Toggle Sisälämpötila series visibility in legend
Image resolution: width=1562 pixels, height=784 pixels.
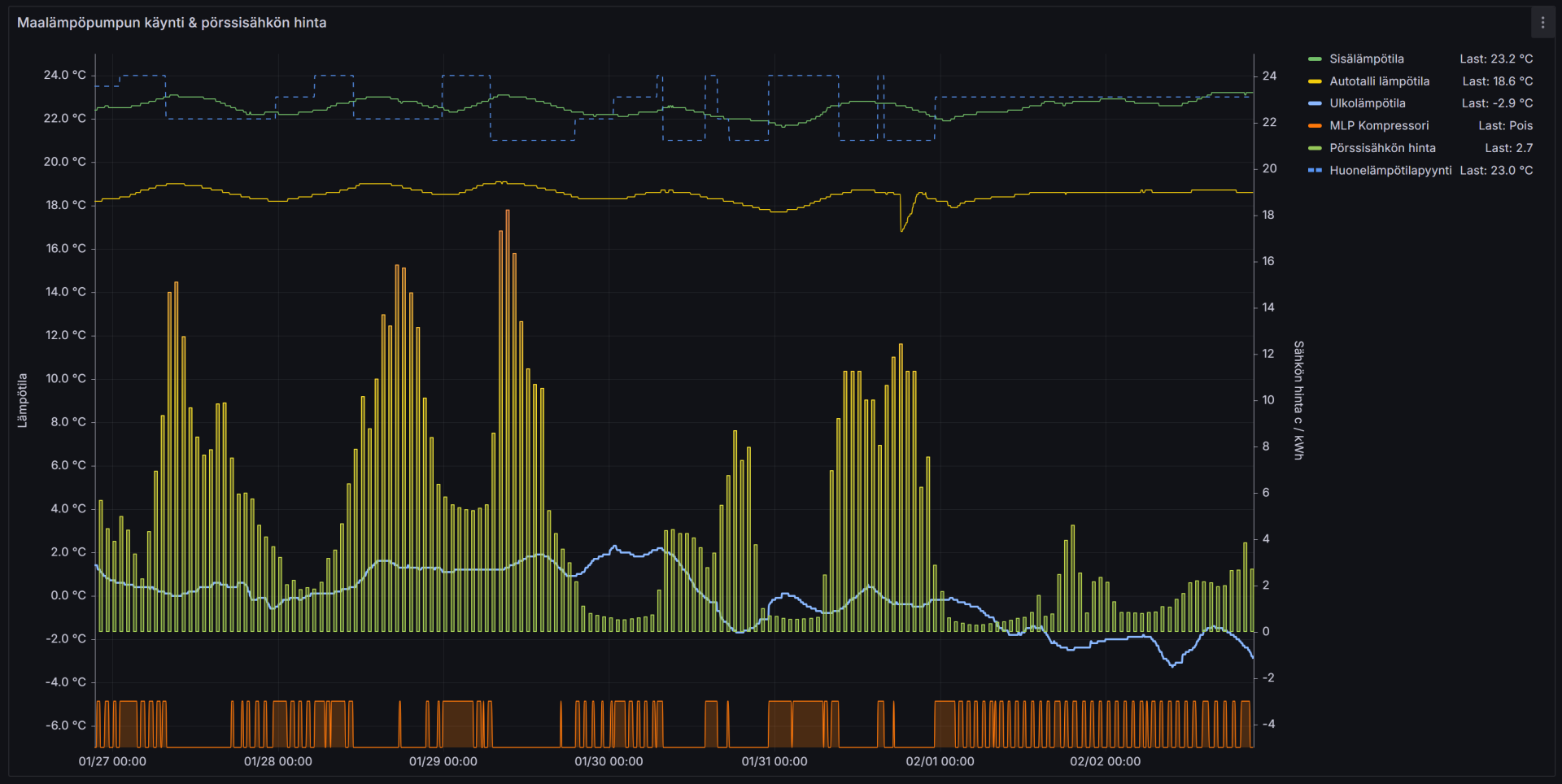click(x=1367, y=59)
